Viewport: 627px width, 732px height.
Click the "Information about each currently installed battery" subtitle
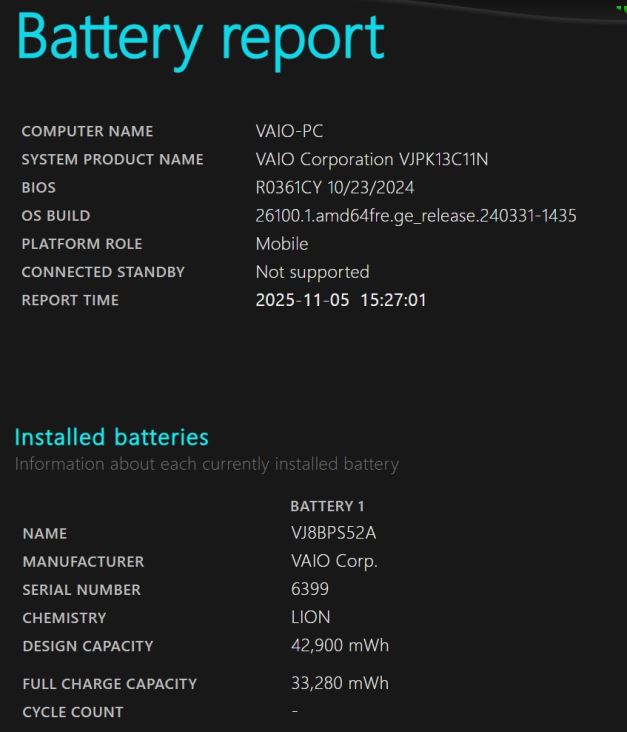206,464
